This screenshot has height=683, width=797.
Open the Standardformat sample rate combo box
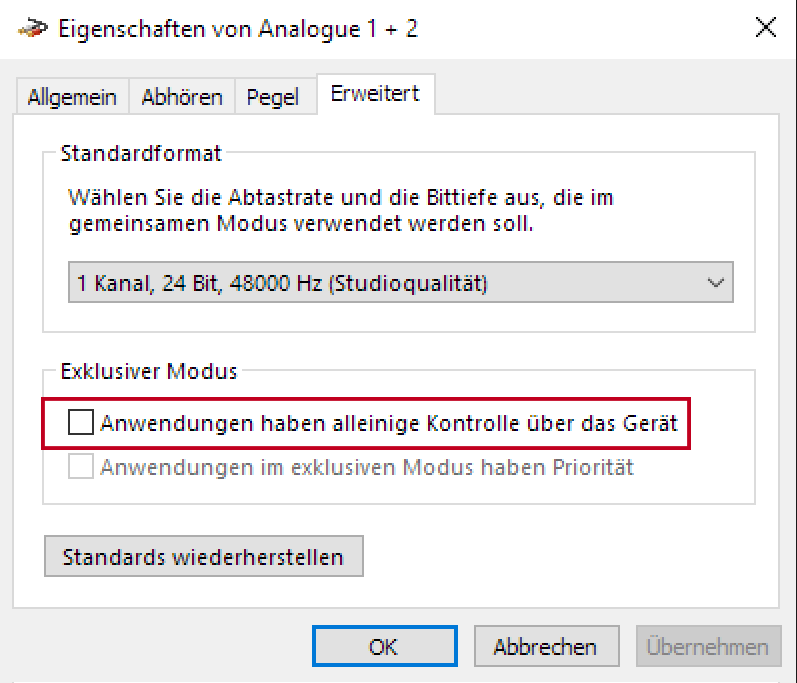(x=401, y=283)
